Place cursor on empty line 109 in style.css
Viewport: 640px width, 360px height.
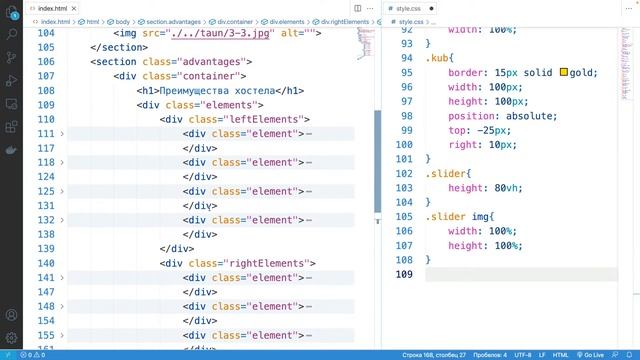tap(521, 274)
